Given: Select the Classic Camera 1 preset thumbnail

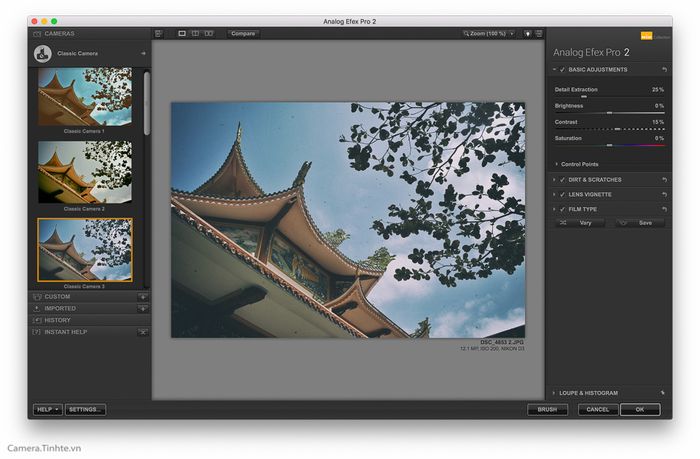Looking at the screenshot, I should (x=85, y=96).
